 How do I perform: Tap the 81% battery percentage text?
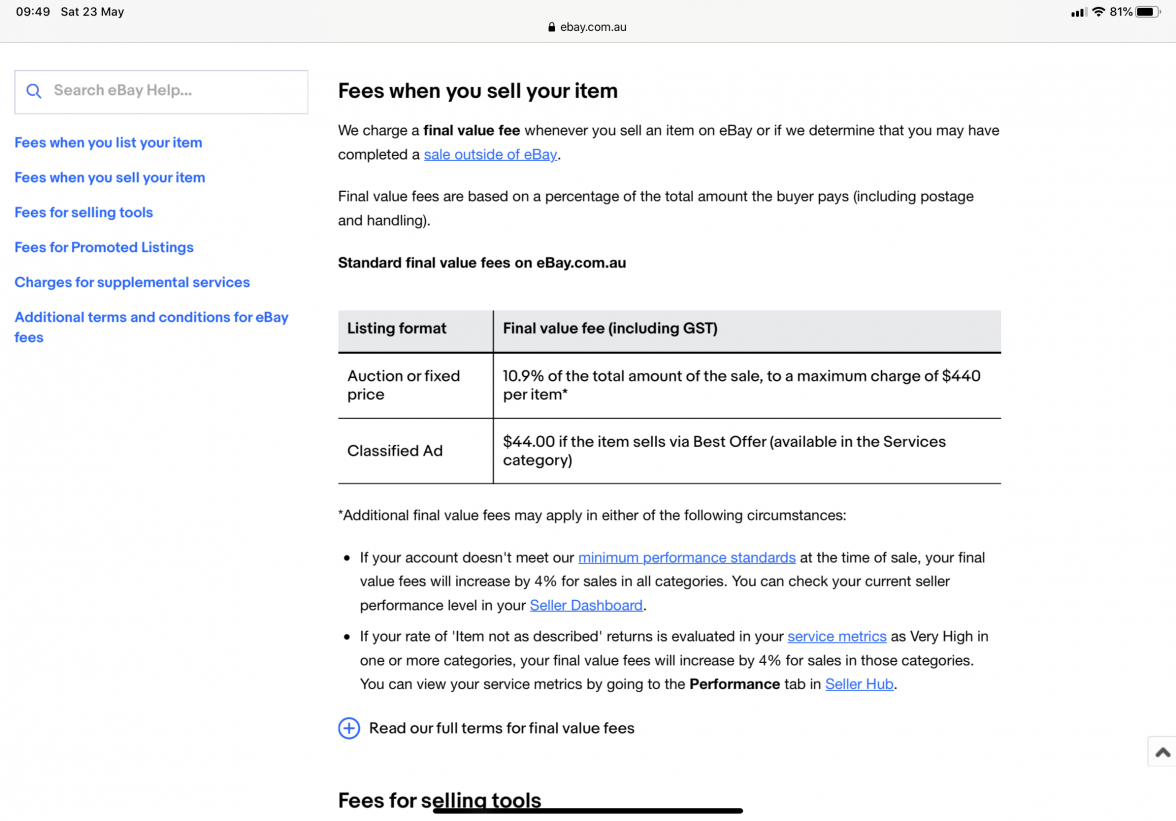click(x=1120, y=12)
